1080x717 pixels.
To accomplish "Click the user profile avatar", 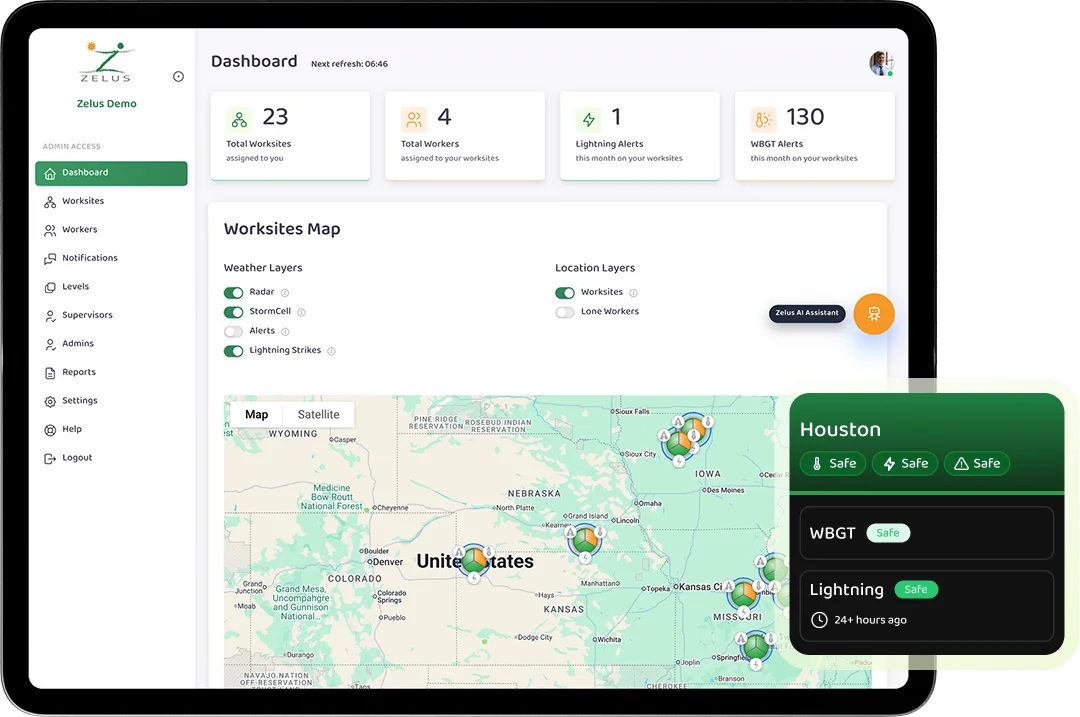I will pos(880,63).
